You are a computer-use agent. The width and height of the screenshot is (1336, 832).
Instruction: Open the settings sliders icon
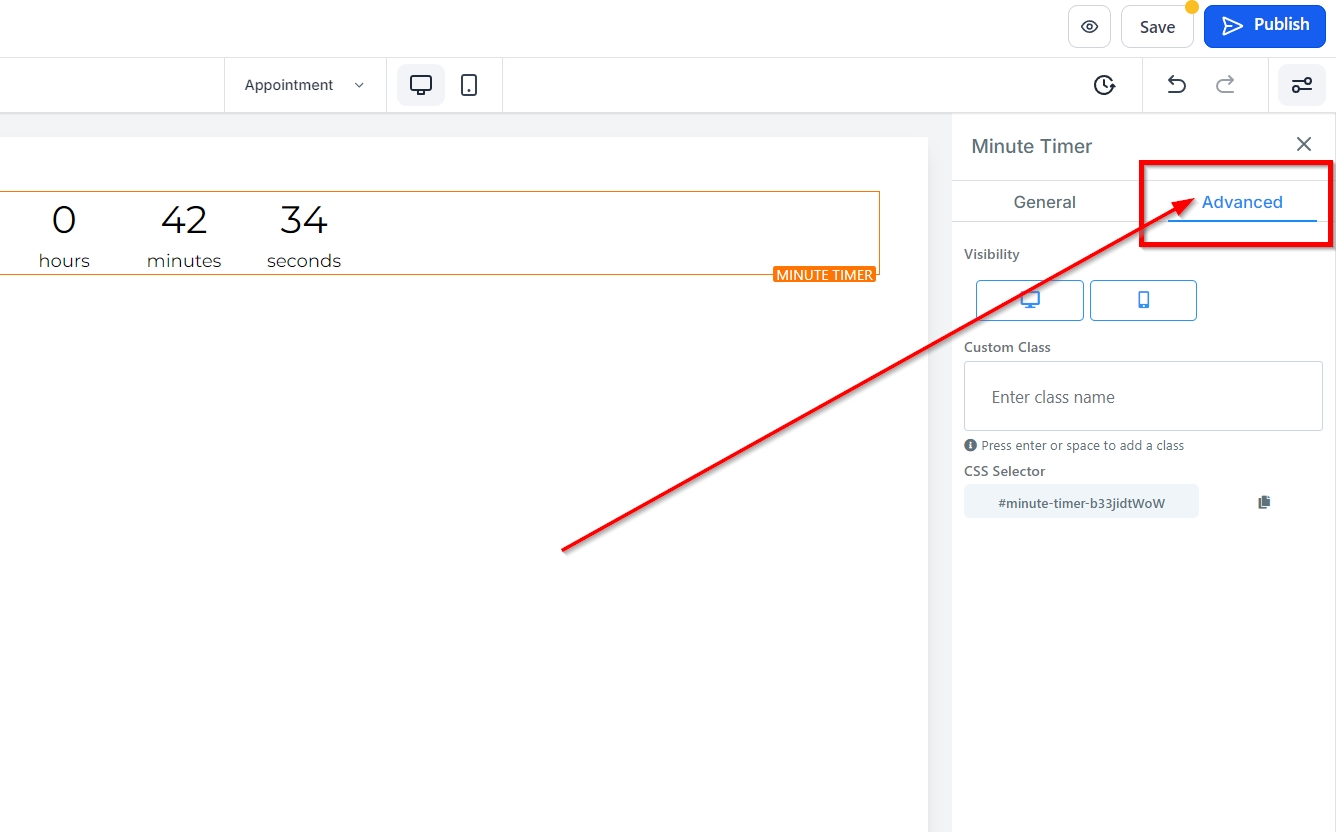1302,85
